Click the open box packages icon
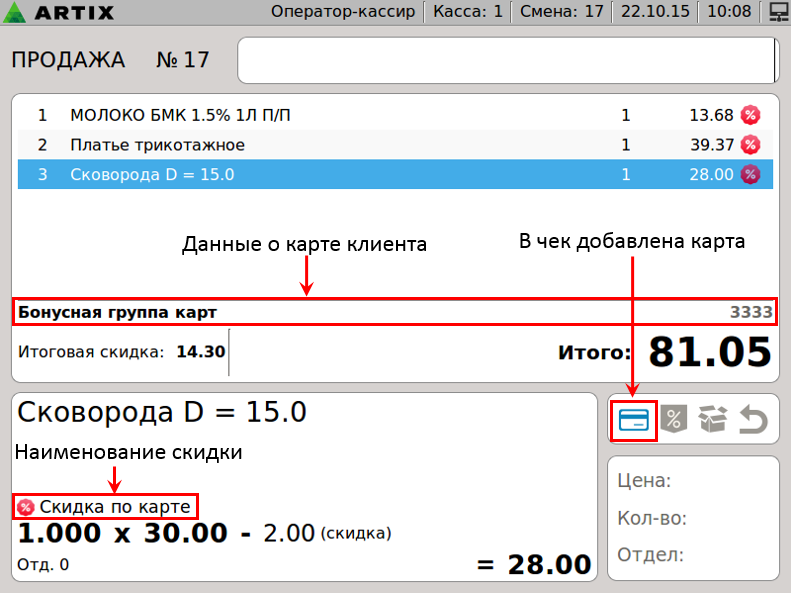 pyautogui.click(x=713, y=419)
